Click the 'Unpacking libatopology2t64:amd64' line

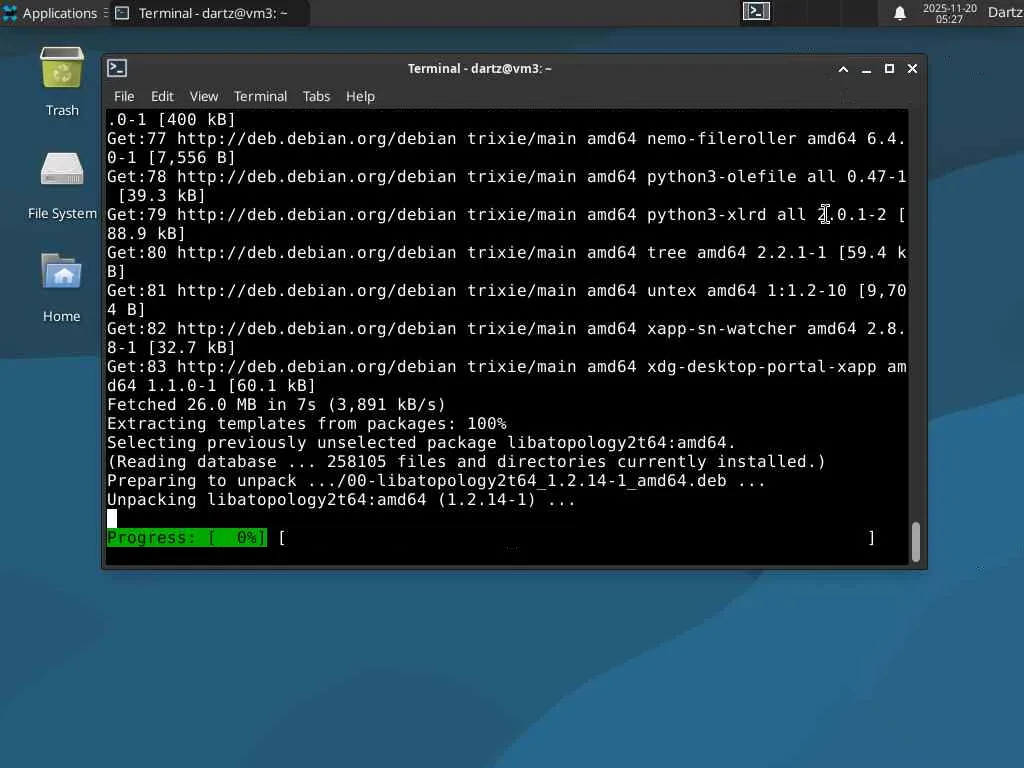pyautogui.click(x=341, y=500)
